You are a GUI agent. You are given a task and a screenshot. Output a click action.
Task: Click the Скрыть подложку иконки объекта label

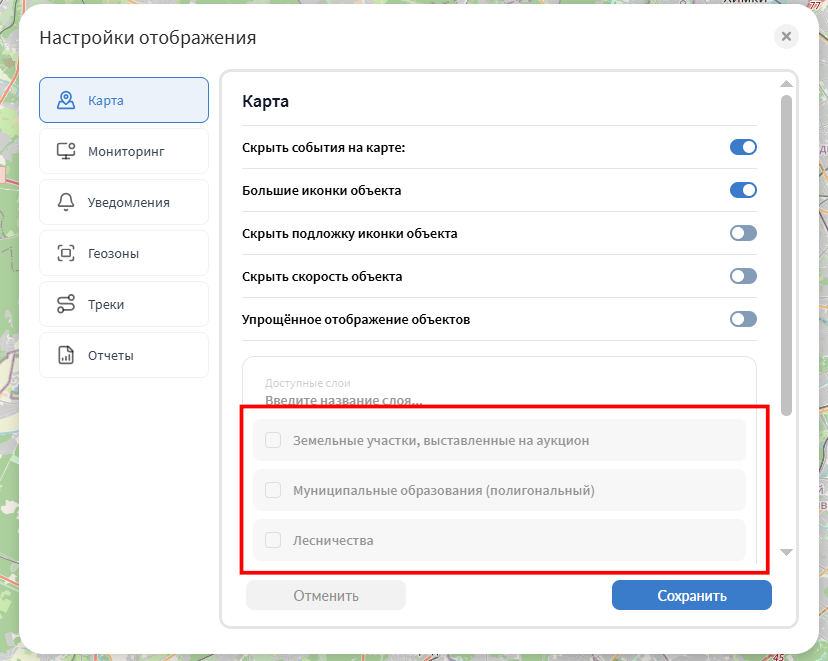350,234
